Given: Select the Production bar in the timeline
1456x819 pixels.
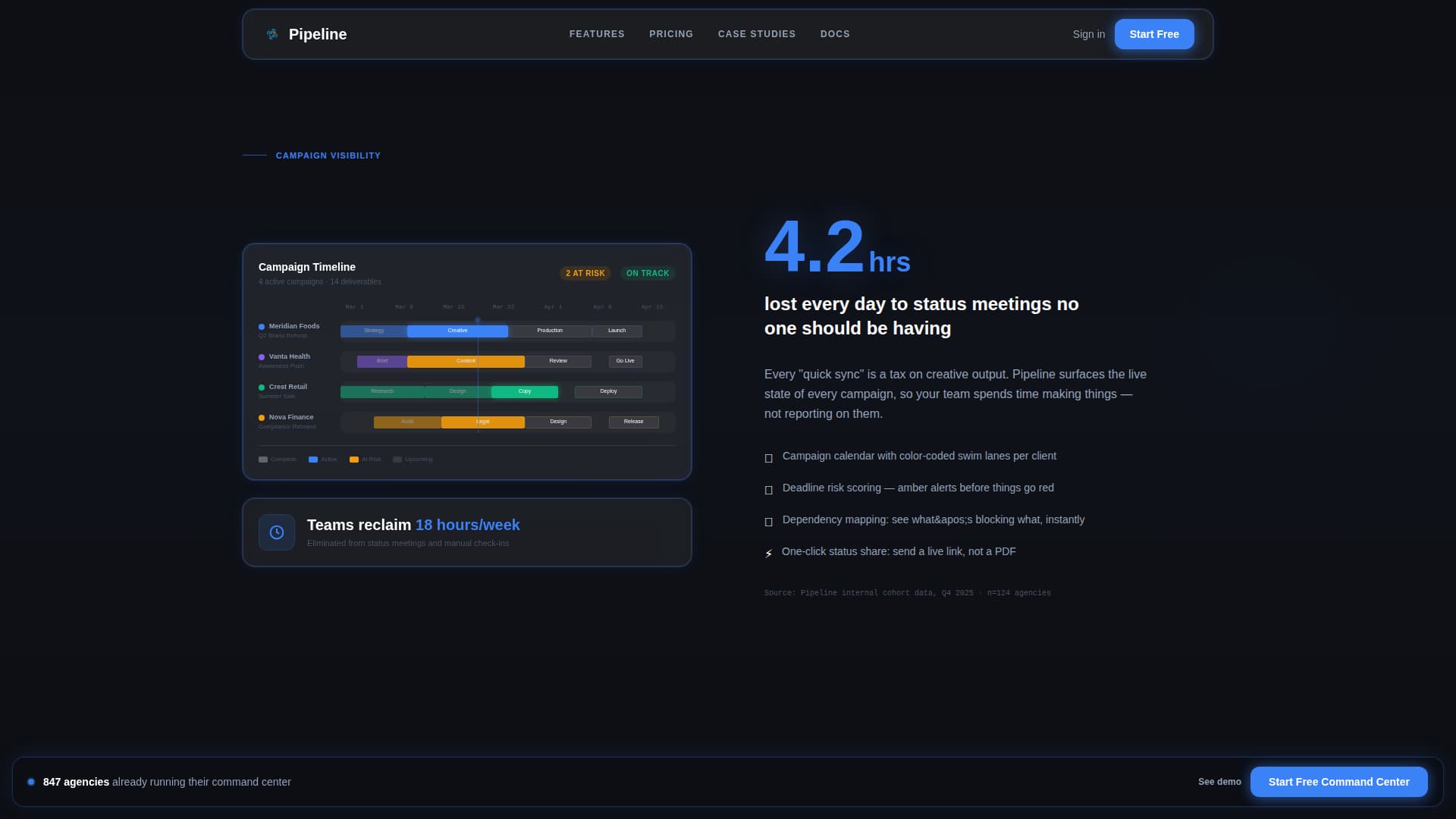Looking at the screenshot, I should [x=550, y=331].
